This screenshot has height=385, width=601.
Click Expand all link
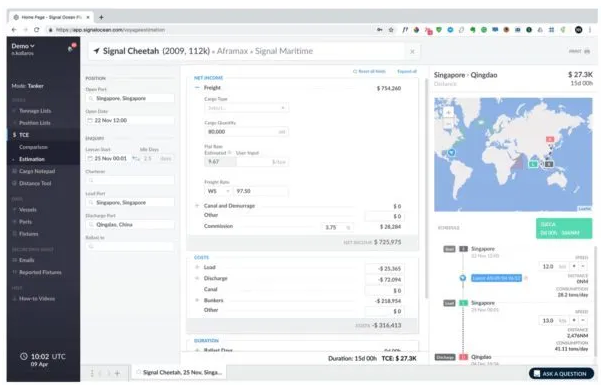407,71
